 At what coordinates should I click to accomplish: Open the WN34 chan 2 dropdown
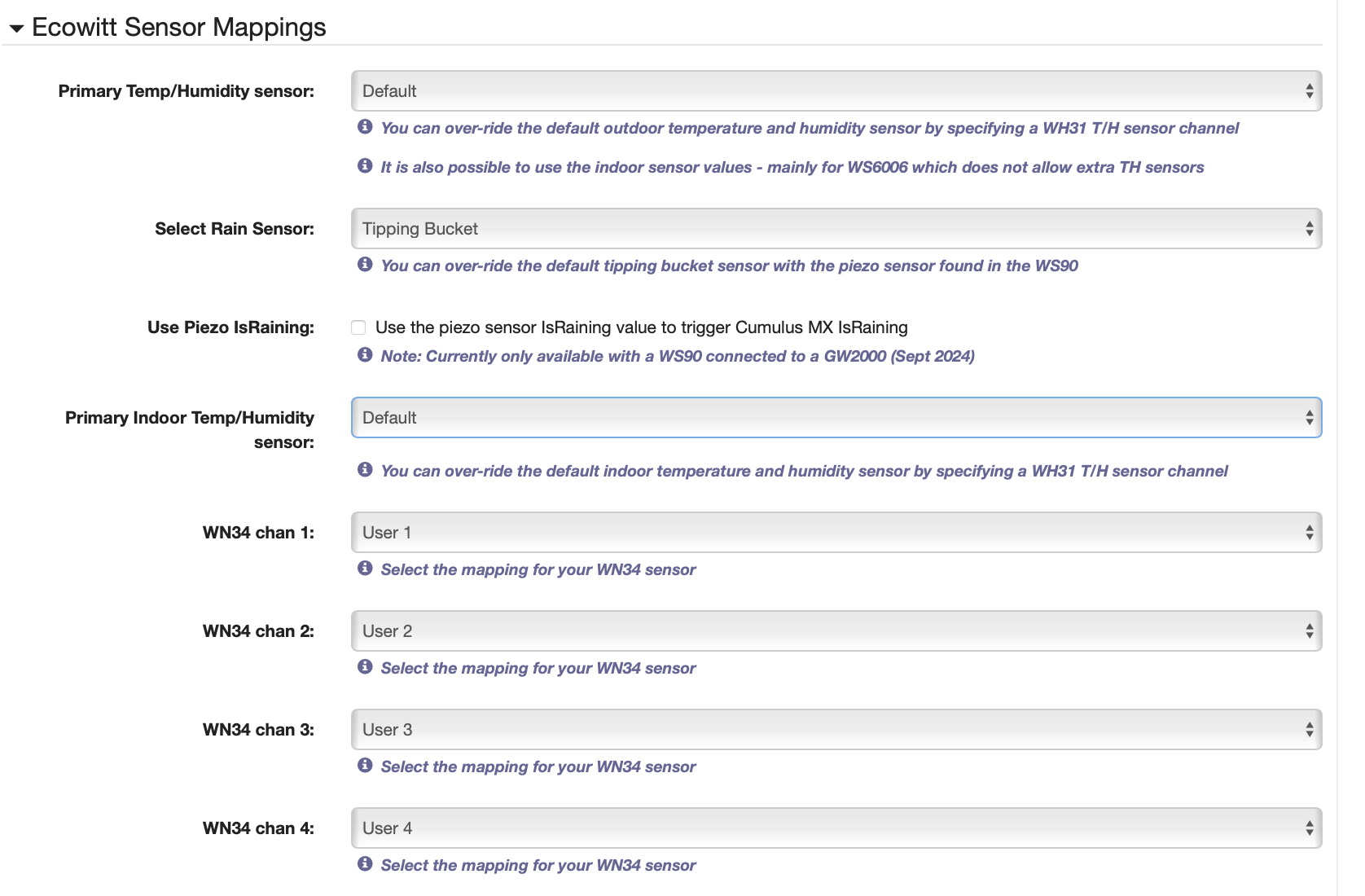pyautogui.click(x=836, y=631)
